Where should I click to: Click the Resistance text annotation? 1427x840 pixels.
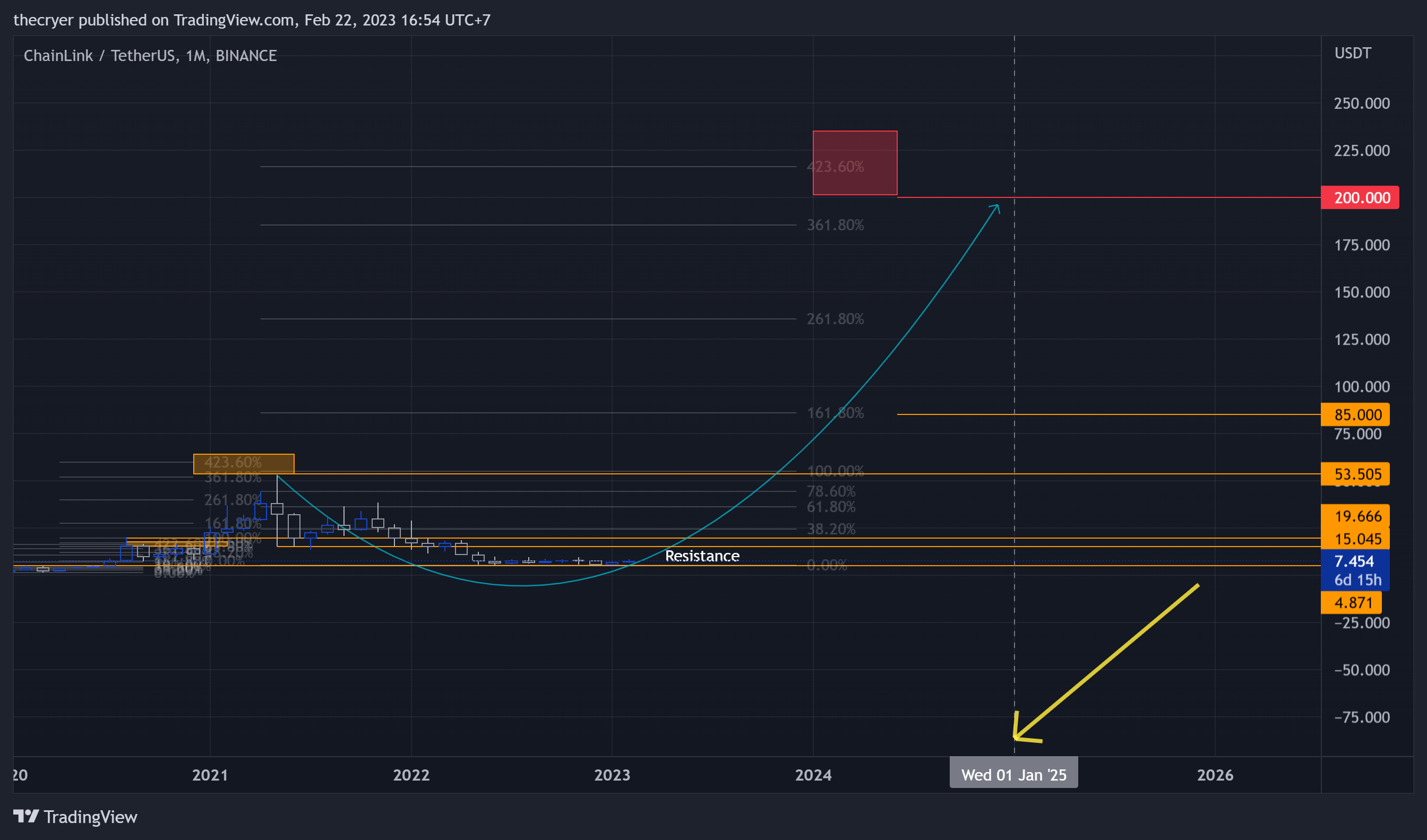(702, 556)
